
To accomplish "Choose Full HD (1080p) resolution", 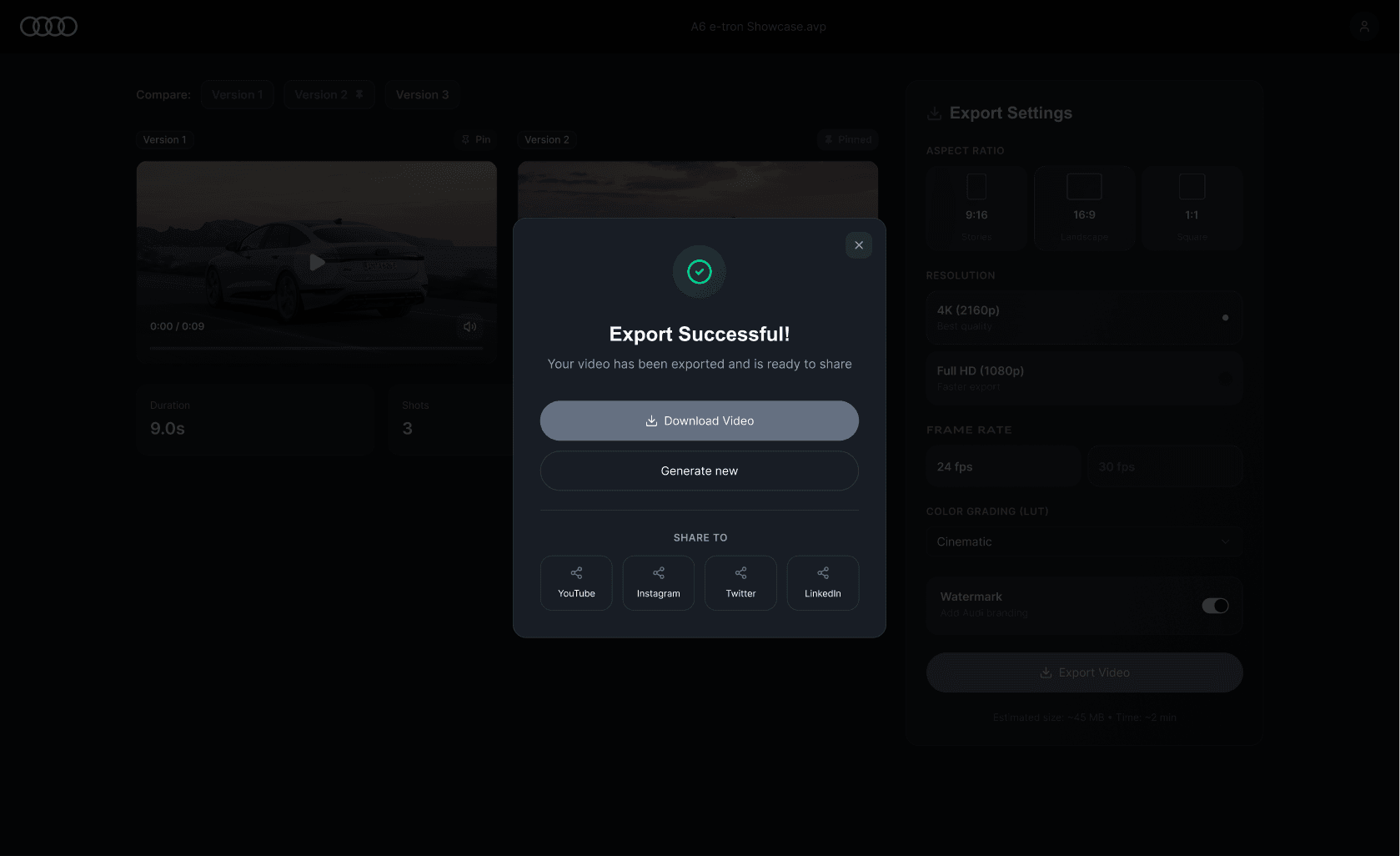I will point(1084,378).
